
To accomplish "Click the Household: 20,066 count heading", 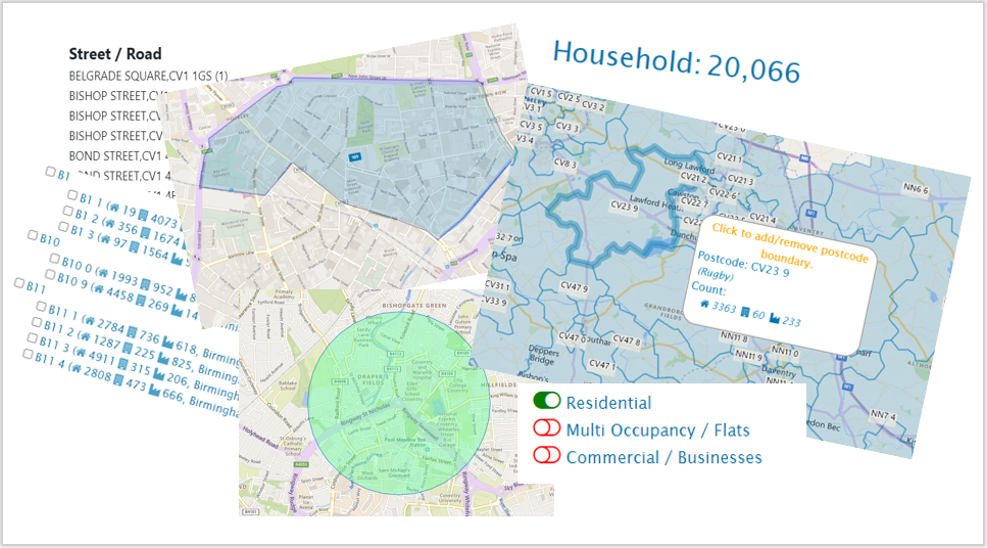I will [676, 61].
